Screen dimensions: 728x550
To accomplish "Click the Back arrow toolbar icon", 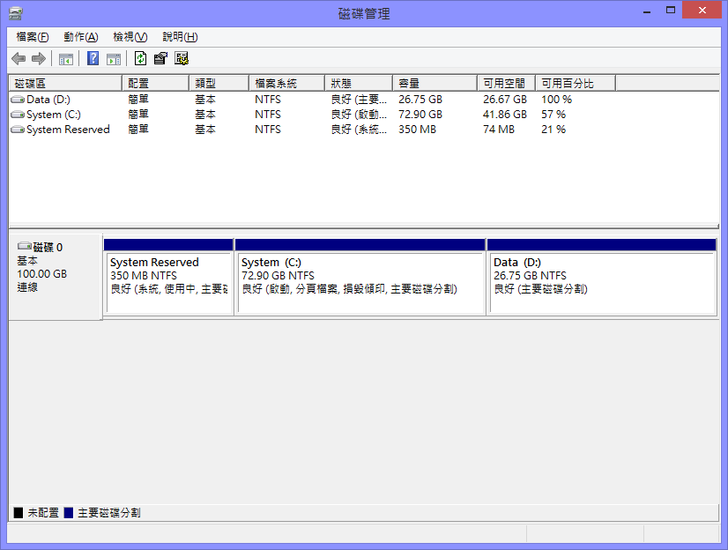I will pyautogui.click(x=18, y=59).
